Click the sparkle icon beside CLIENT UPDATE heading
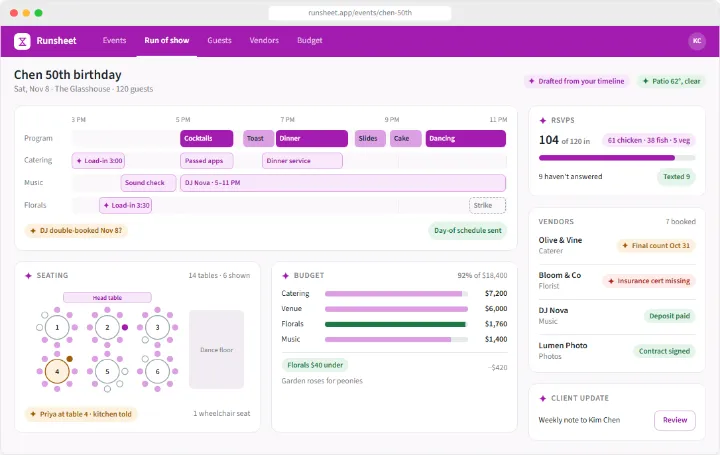This screenshot has width=720, height=455. [x=543, y=398]
